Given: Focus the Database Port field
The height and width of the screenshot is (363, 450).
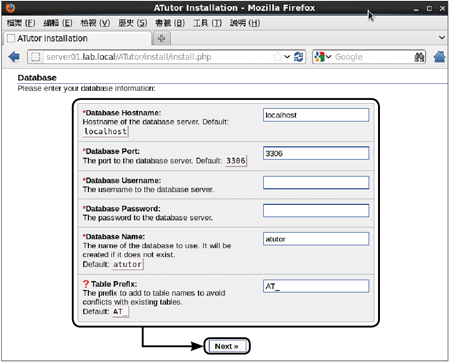Looking at the screenshot, I should pyautogui.click(x=316, y=153).
